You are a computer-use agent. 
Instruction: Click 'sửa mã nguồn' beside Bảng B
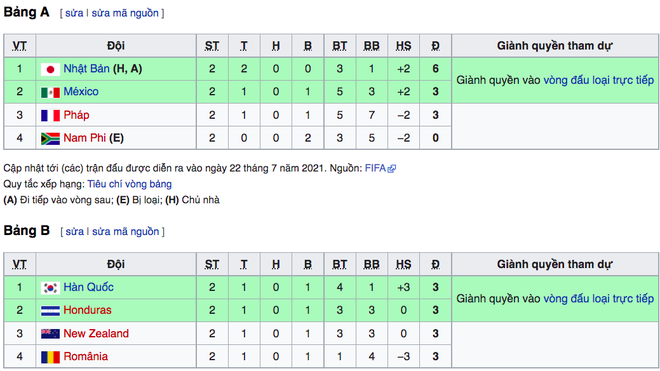tap(125, 232)
